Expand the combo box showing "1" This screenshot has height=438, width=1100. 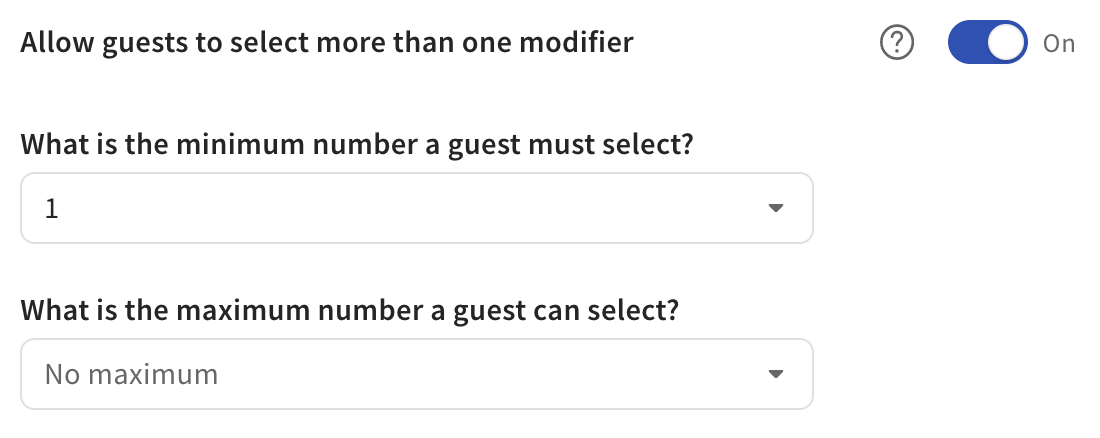(416, 209)
